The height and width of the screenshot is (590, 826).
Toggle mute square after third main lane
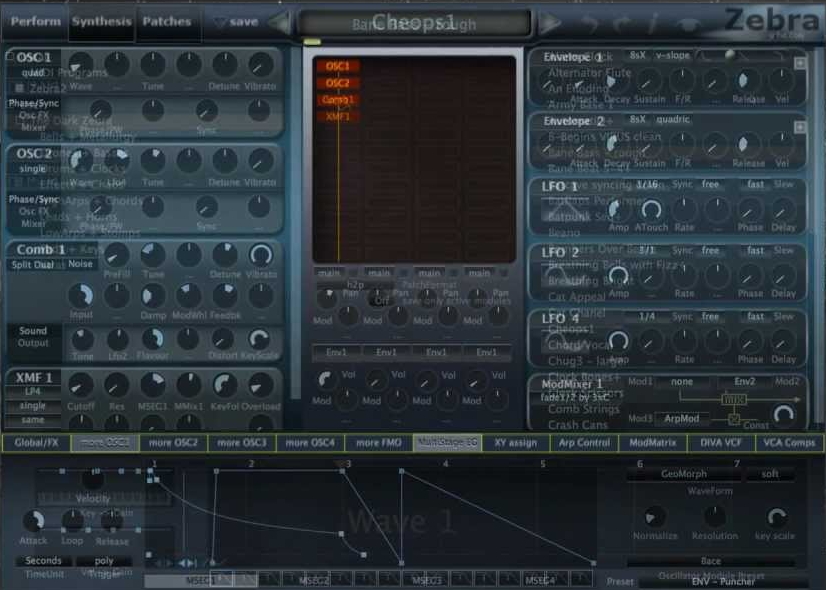pyautogui.click(x=454, y=273)
